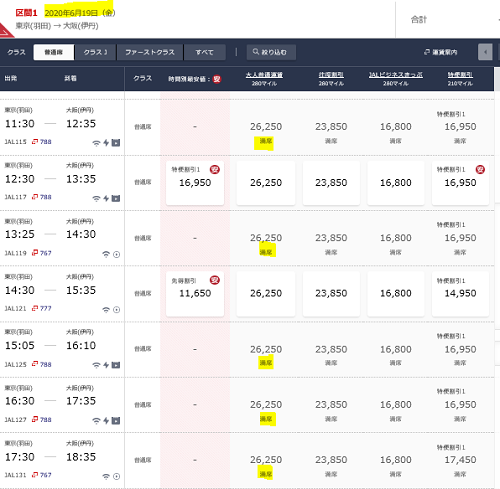Click the video entertainment icon for JAL125
500x489 pixels.
pyautogui.click(x=116, y=365)
